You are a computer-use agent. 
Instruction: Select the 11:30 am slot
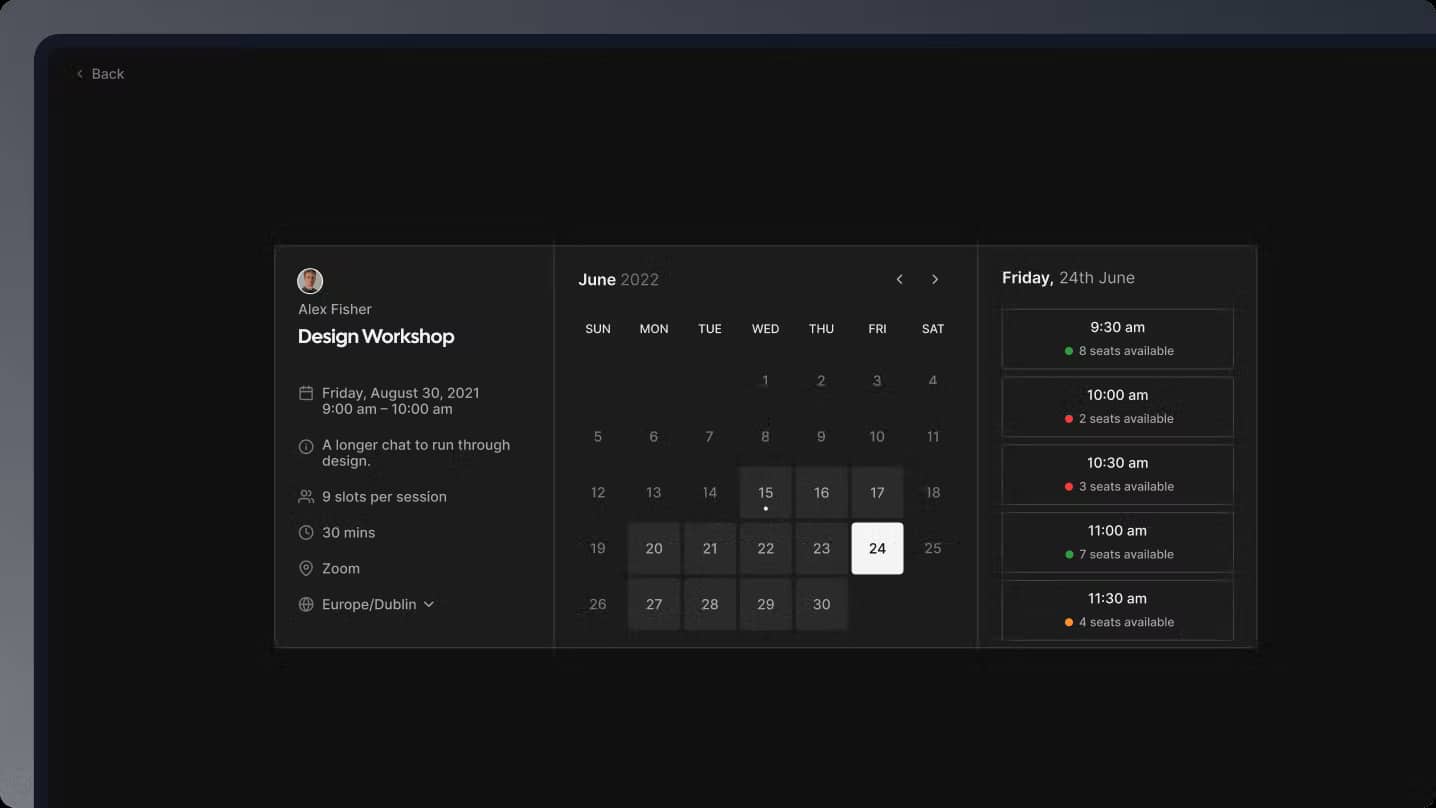click(1117, 610)
